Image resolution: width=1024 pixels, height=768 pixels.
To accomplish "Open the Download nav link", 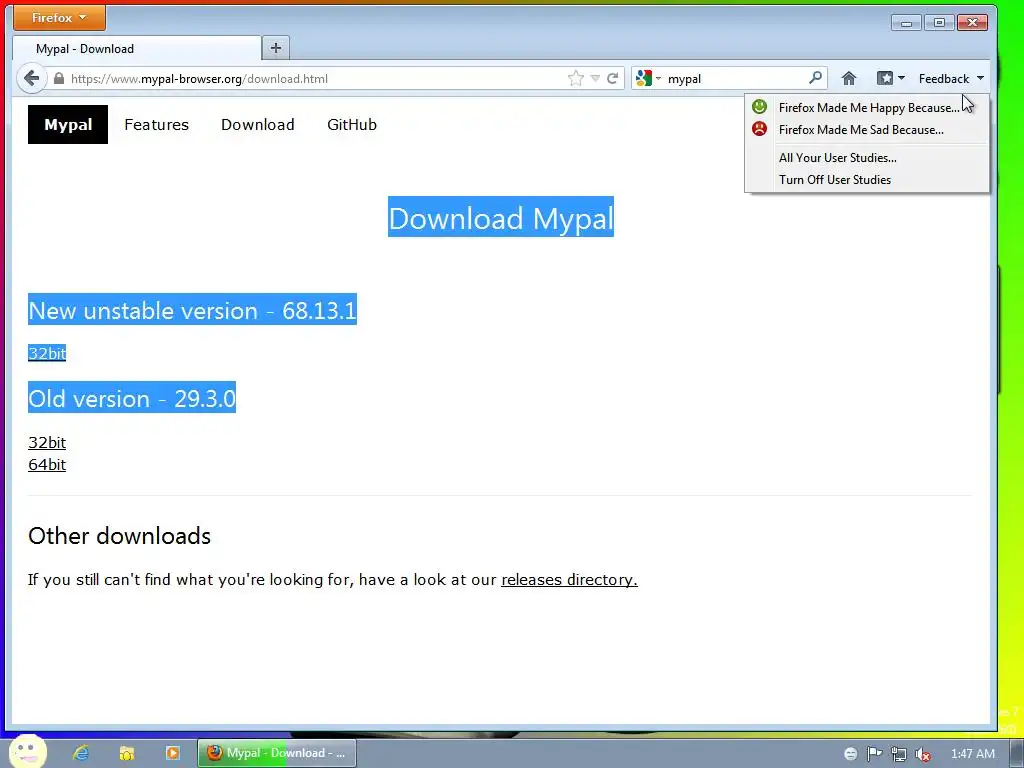I will pyautogui.click(x=258, y=125).
